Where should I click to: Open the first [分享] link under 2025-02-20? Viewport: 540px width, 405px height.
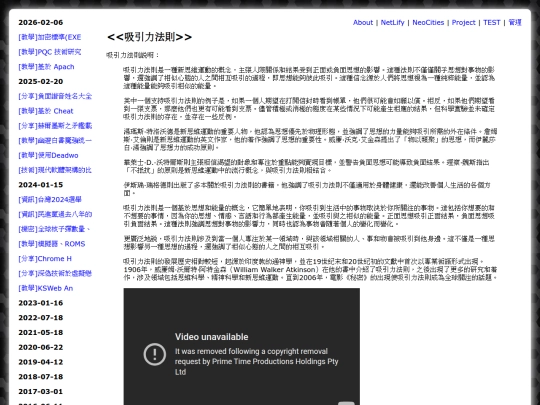point(55,96)
